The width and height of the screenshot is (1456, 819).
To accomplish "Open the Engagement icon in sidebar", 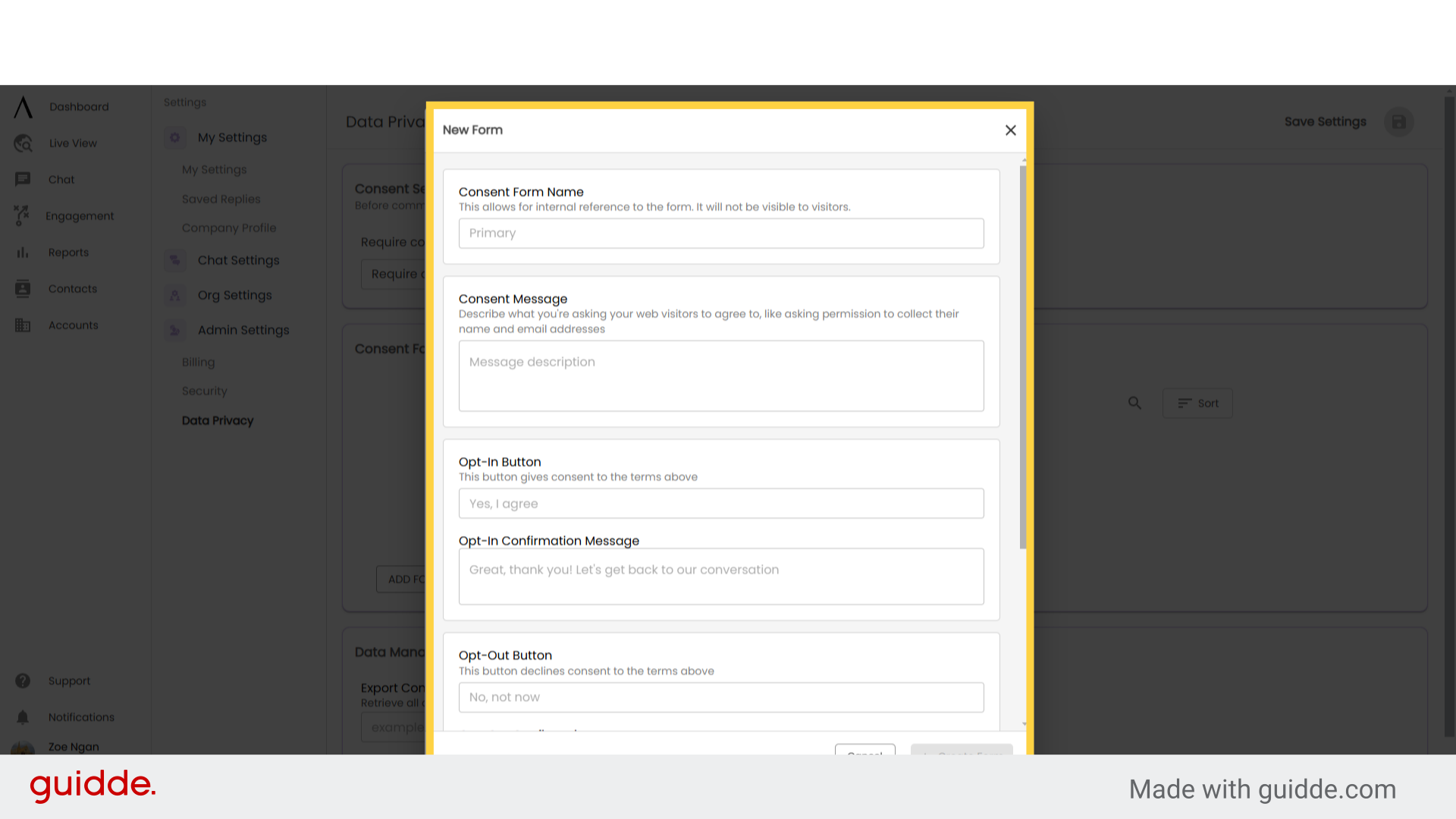I will pos(22,216).
